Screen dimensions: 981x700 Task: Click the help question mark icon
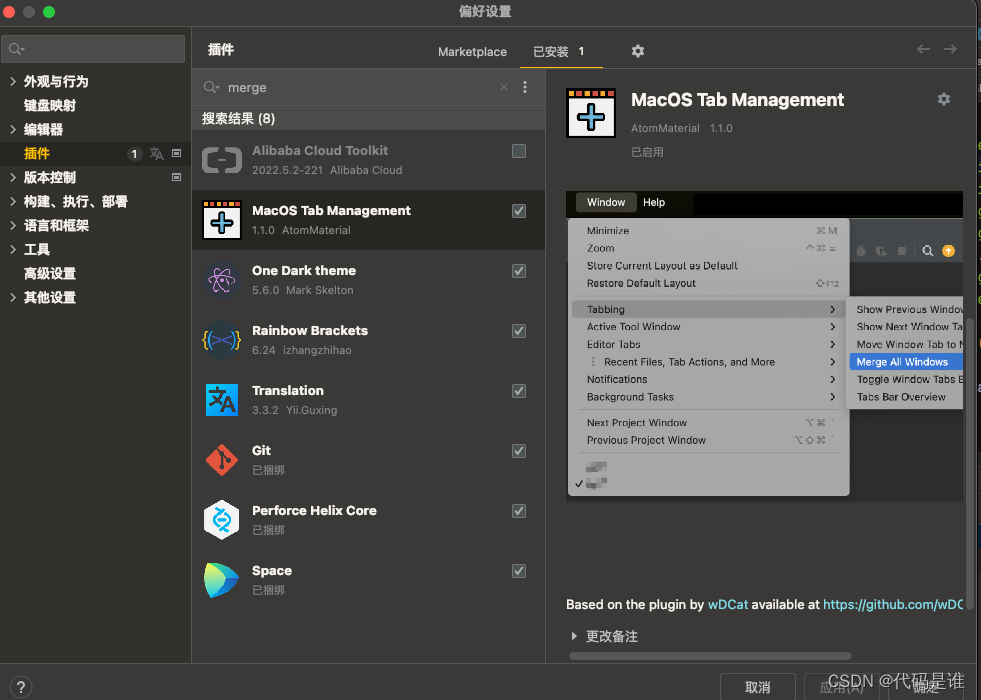(21, 687)
